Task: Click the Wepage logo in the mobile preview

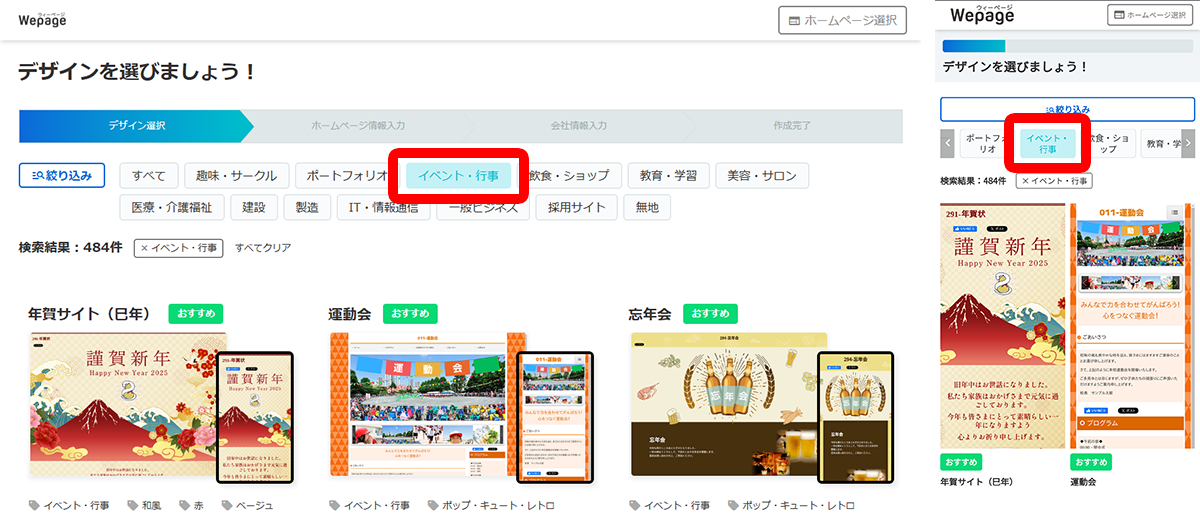Action: (981, 15)
